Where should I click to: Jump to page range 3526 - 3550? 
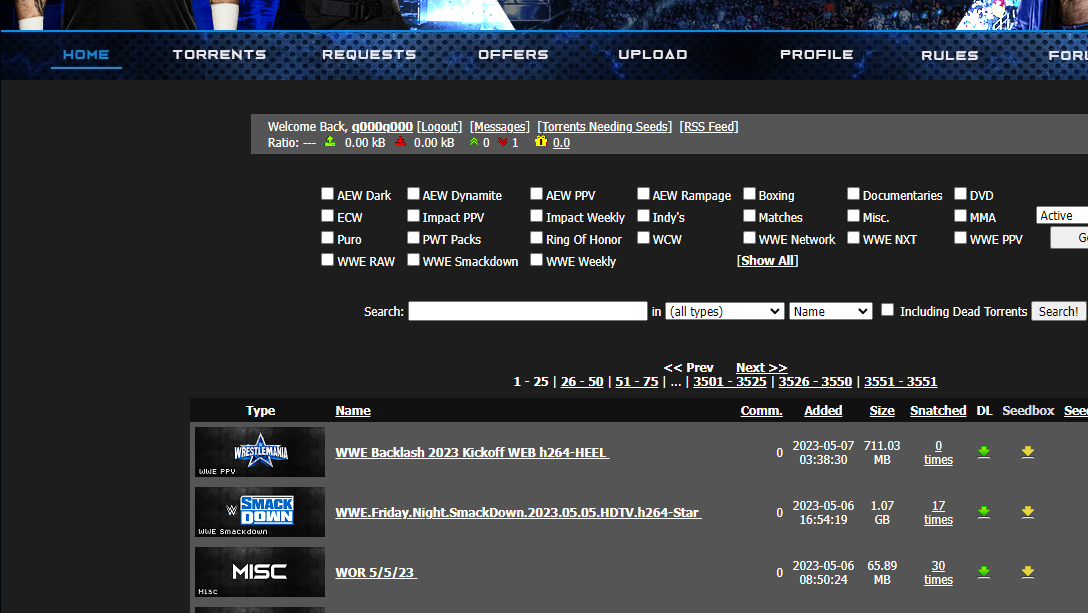815,381
